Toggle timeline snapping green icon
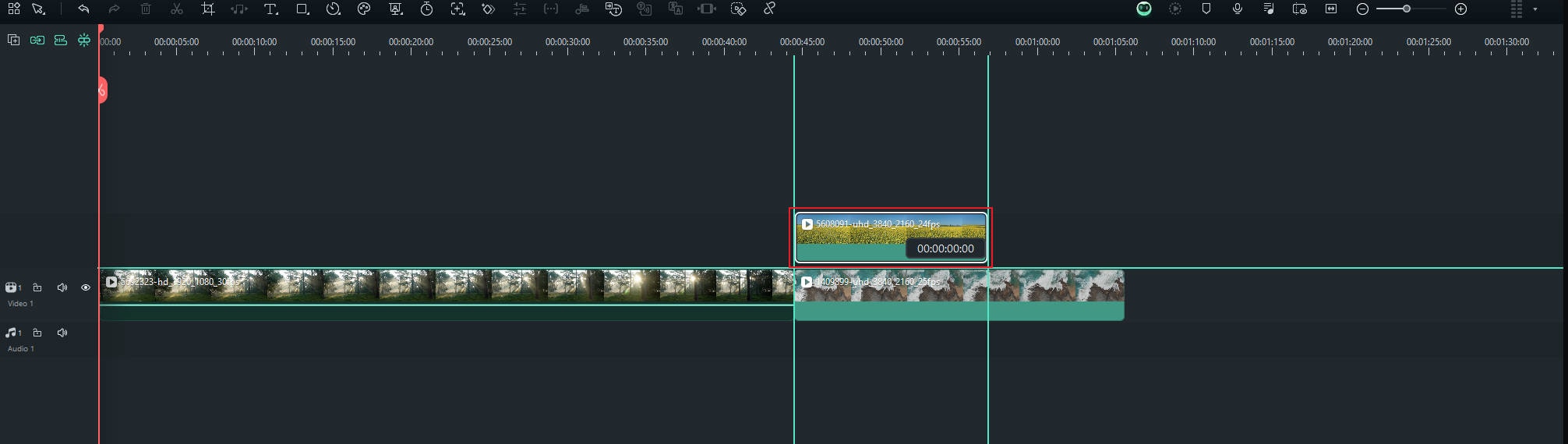The height and width of the screenshot is (444, 1568). pyautogui.click(x=83, y=40)
